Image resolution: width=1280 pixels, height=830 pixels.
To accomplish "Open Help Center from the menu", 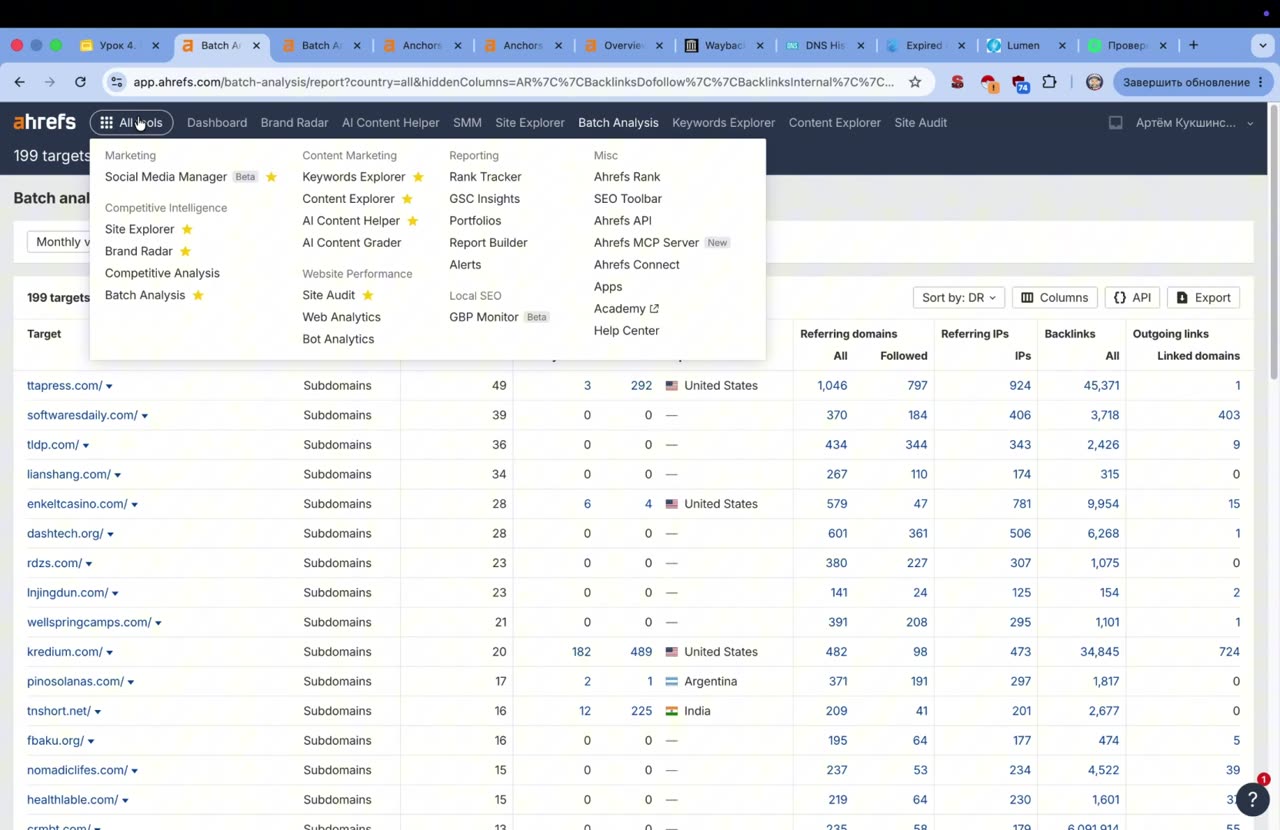I will click(x=626, y=331).
